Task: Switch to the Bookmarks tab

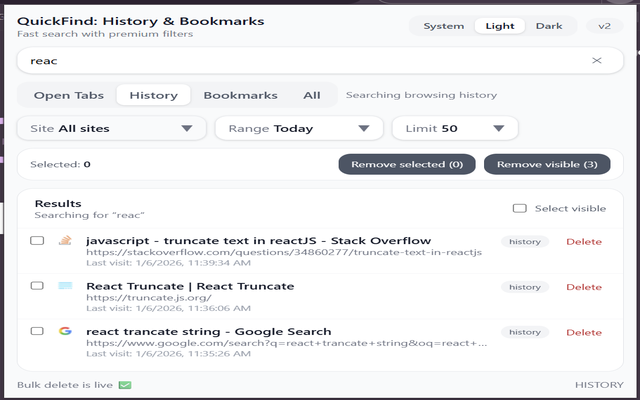Action: pyautogui.click(x=240, y=96)
